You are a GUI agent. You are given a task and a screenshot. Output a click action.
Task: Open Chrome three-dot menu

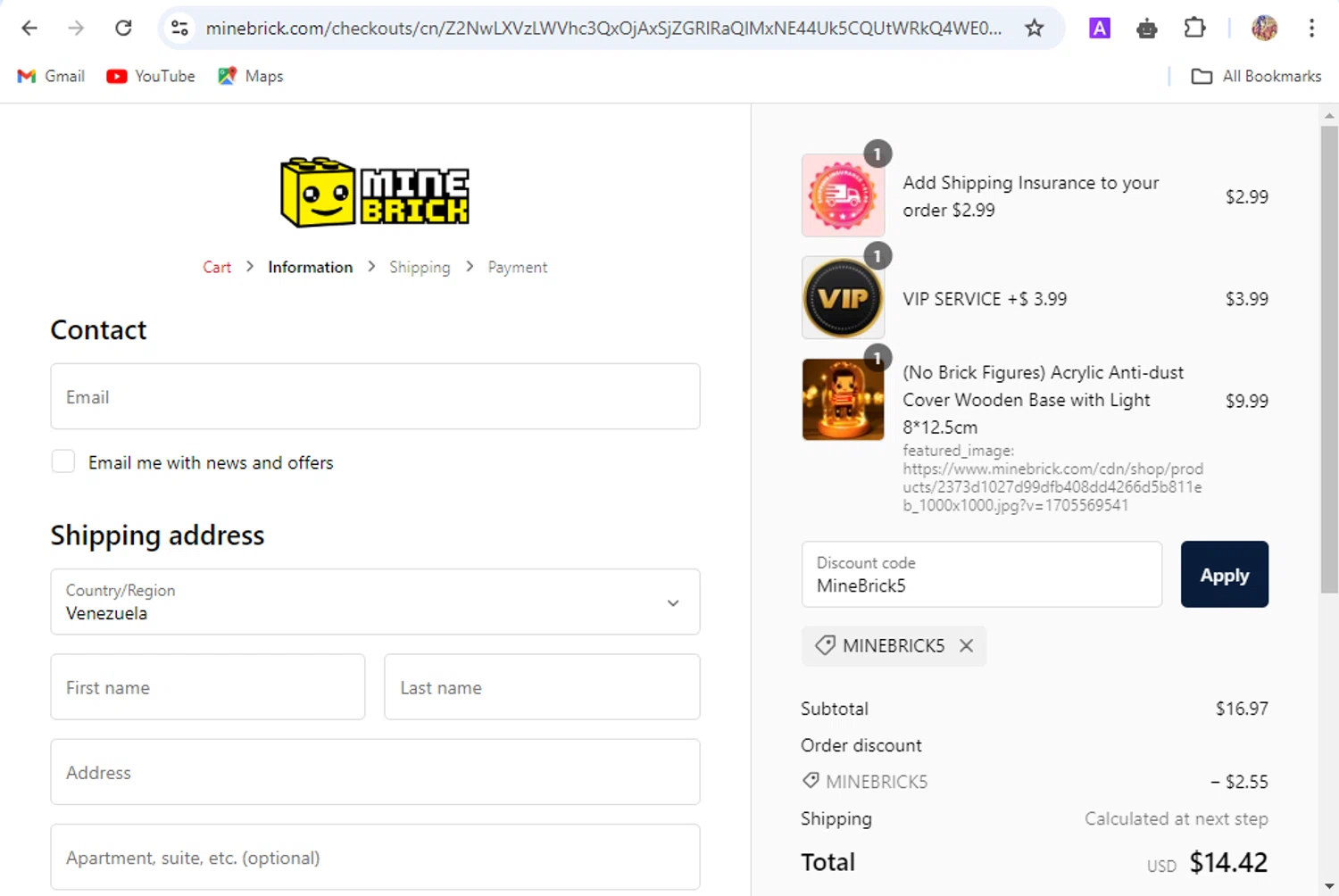pyautogui.click(x=1311, y=29)
